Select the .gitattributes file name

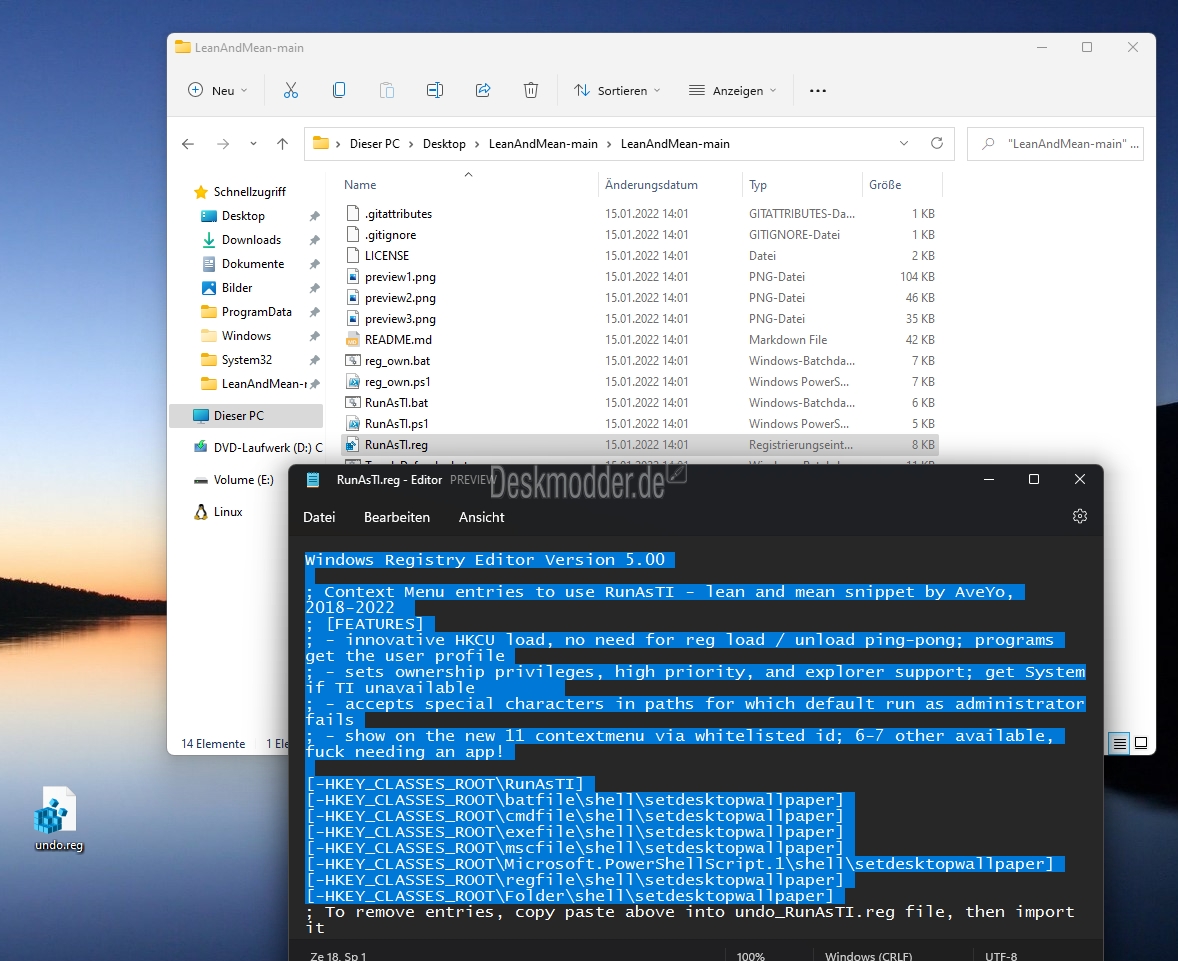398,214
